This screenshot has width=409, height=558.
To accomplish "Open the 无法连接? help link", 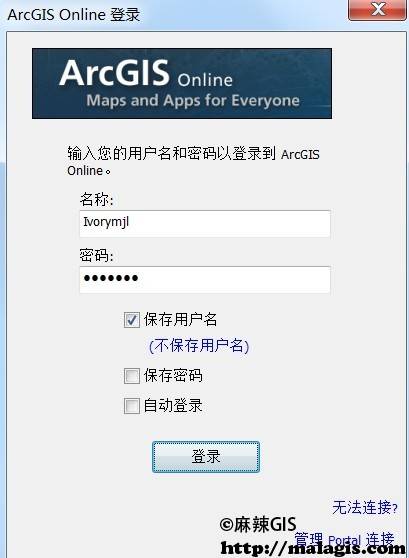I will [x=365, y=507].
